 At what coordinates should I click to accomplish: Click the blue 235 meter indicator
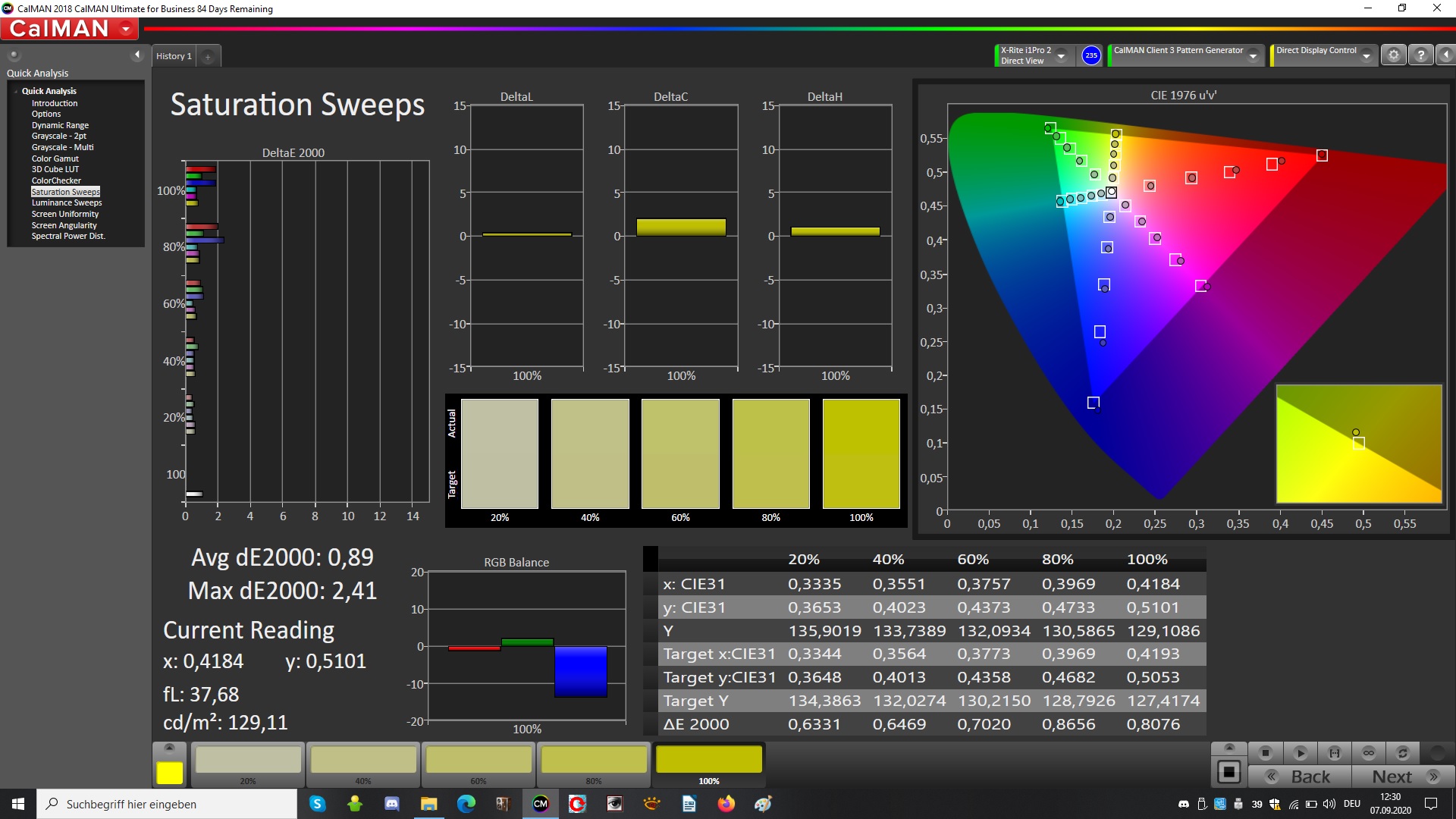click(1090, 55)
